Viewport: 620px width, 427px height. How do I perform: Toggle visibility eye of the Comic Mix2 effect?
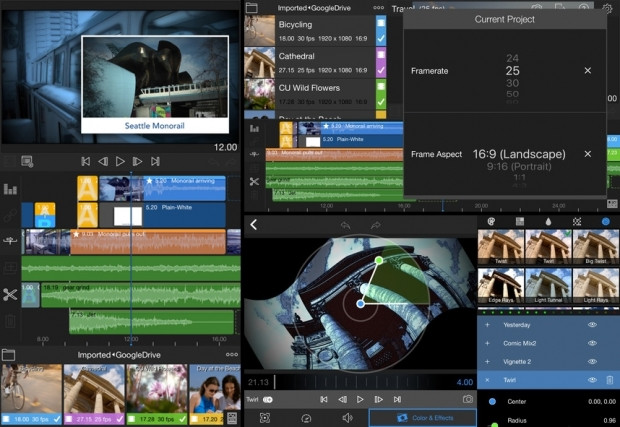pos(592,343)
